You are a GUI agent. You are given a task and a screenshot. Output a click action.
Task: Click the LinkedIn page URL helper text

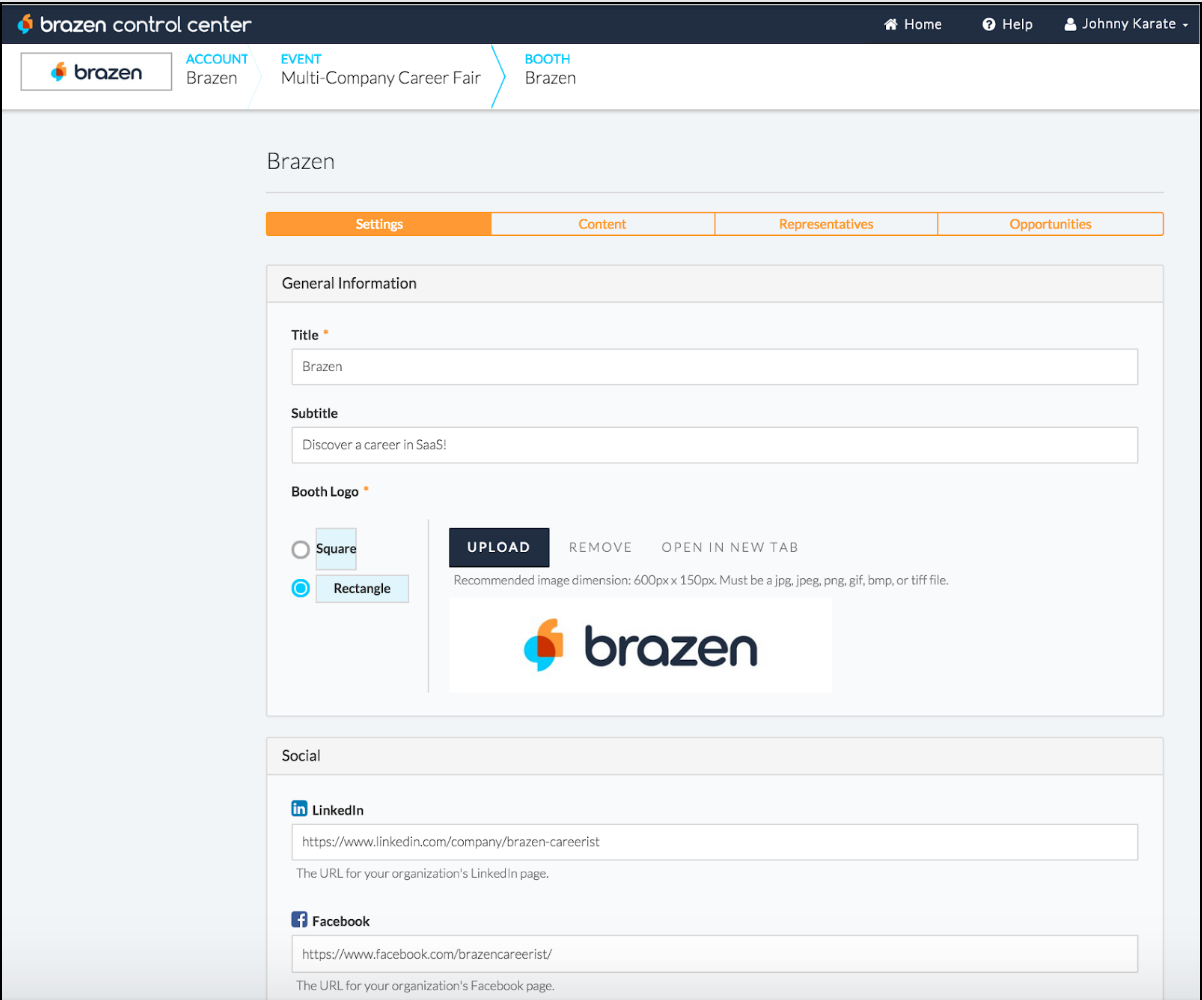click(x=422, y=873)
